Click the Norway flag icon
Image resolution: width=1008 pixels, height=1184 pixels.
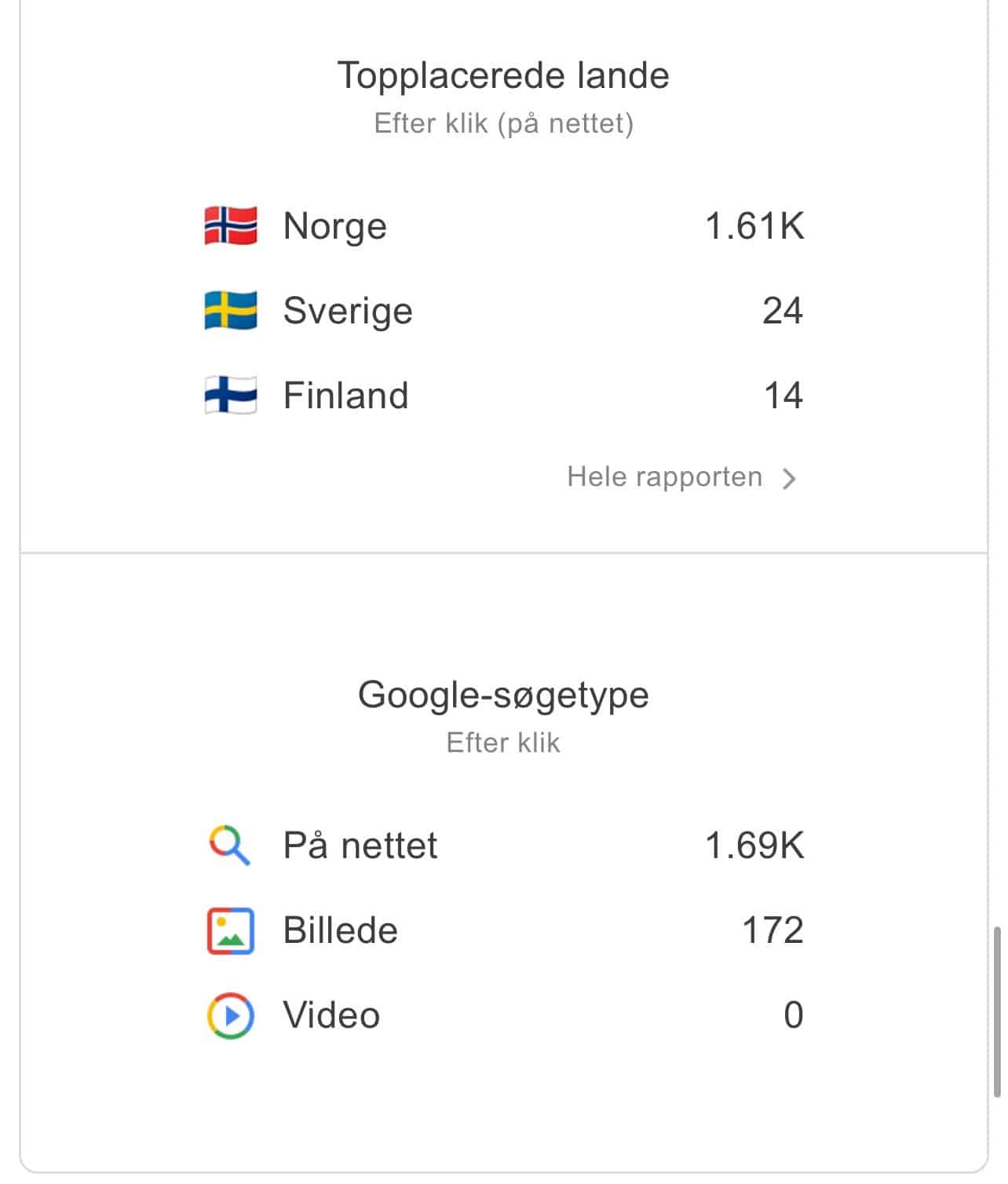(x=230, y=226)
